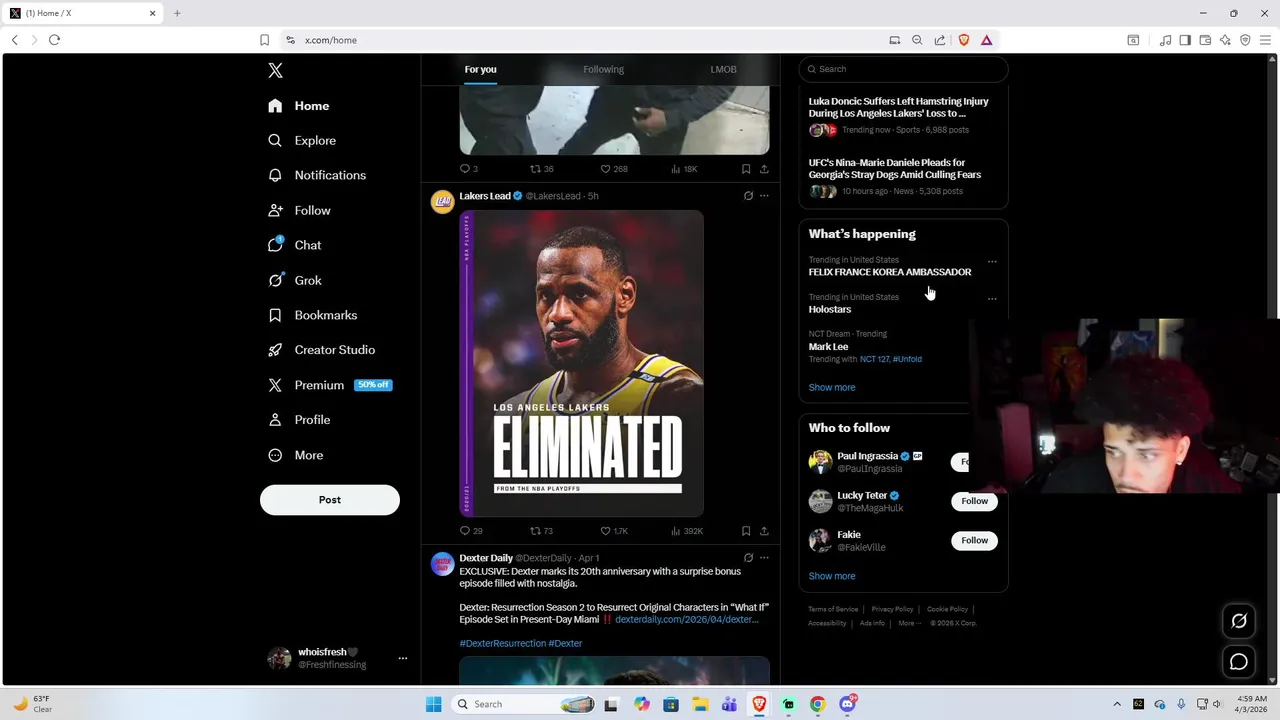The width and height of the screenshot is (1280, 720).
Task: Select the For you tab
Action: [x=480, y=69]
